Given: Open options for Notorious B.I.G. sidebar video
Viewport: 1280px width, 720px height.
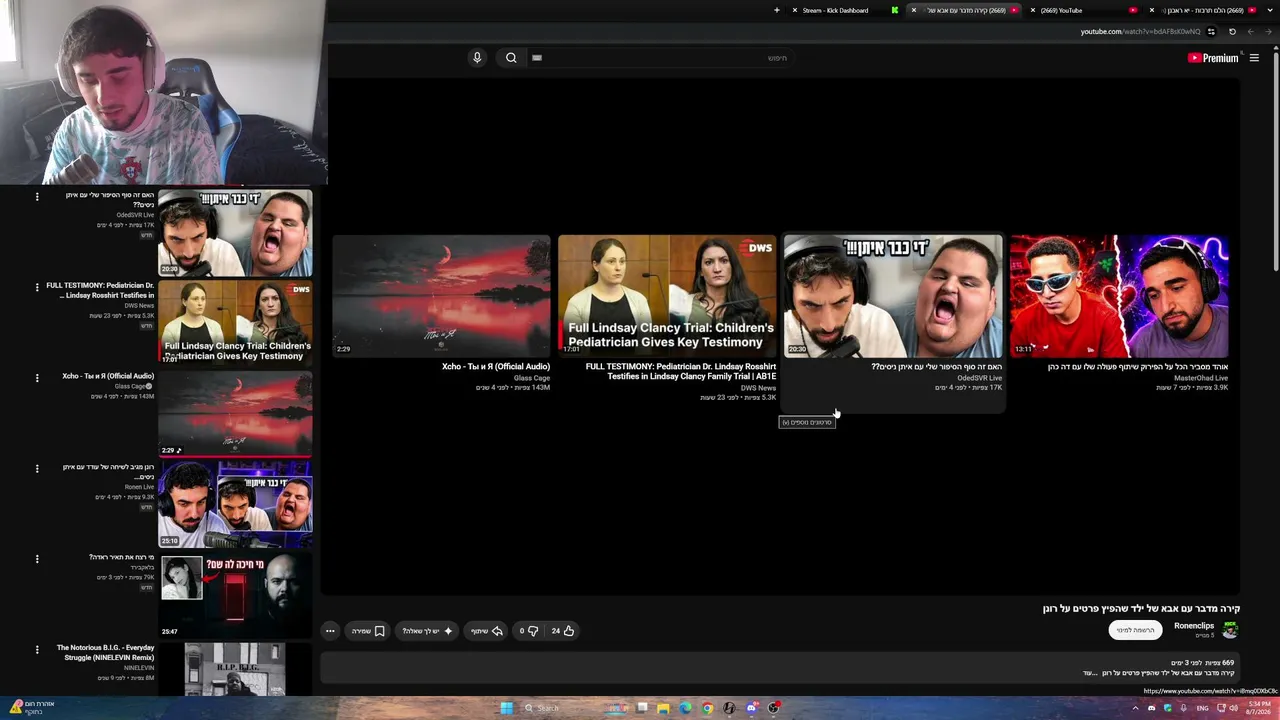Looking at the screenshot, I should pyautogui.click(x=37, y=649).
